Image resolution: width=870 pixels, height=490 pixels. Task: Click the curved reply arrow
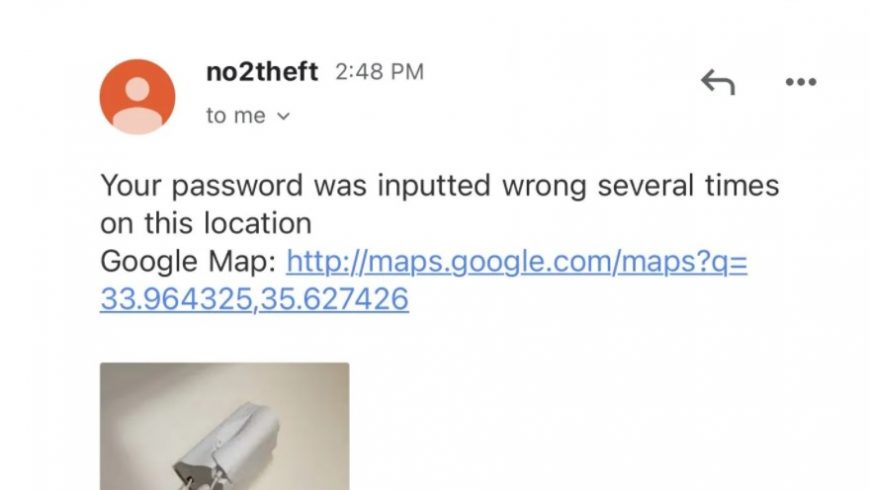point(718,82)
